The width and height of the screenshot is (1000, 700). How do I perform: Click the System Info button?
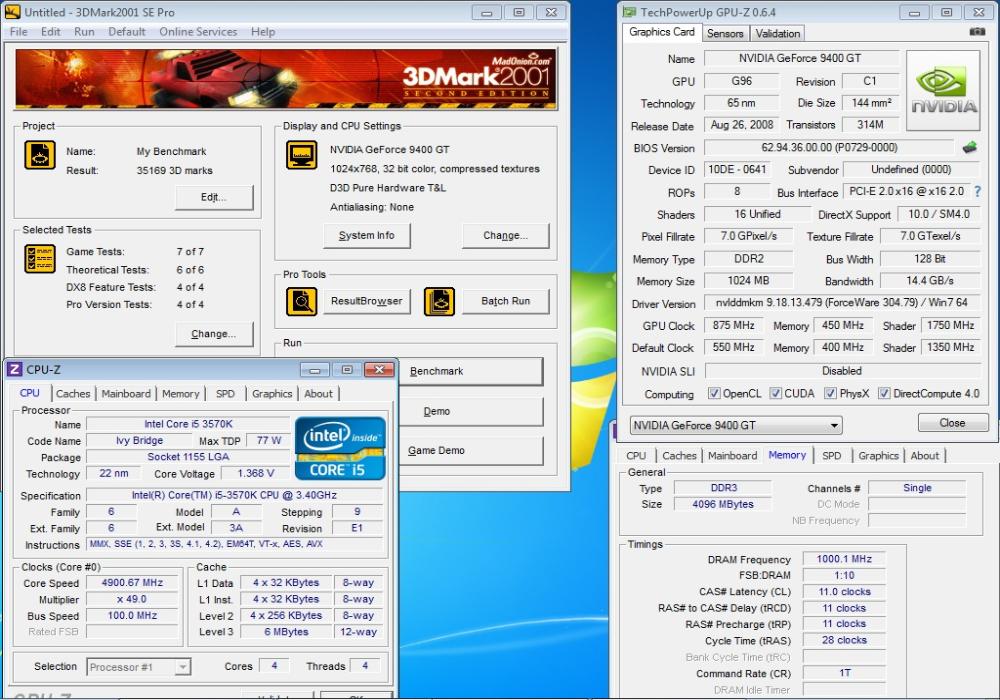tap(366, 236)
